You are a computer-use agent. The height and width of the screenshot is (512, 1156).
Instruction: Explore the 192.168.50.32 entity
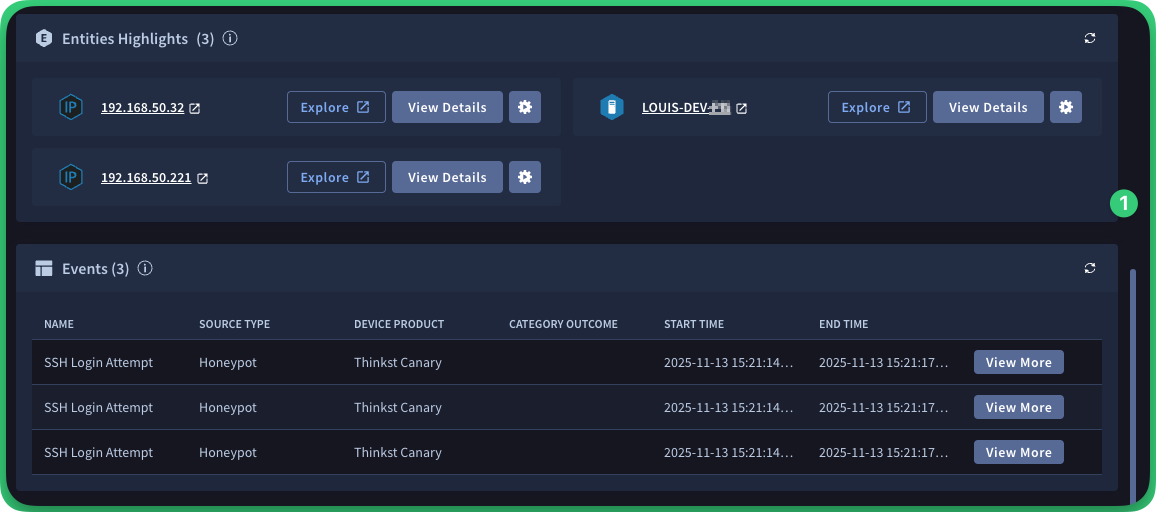coord(336,107)
